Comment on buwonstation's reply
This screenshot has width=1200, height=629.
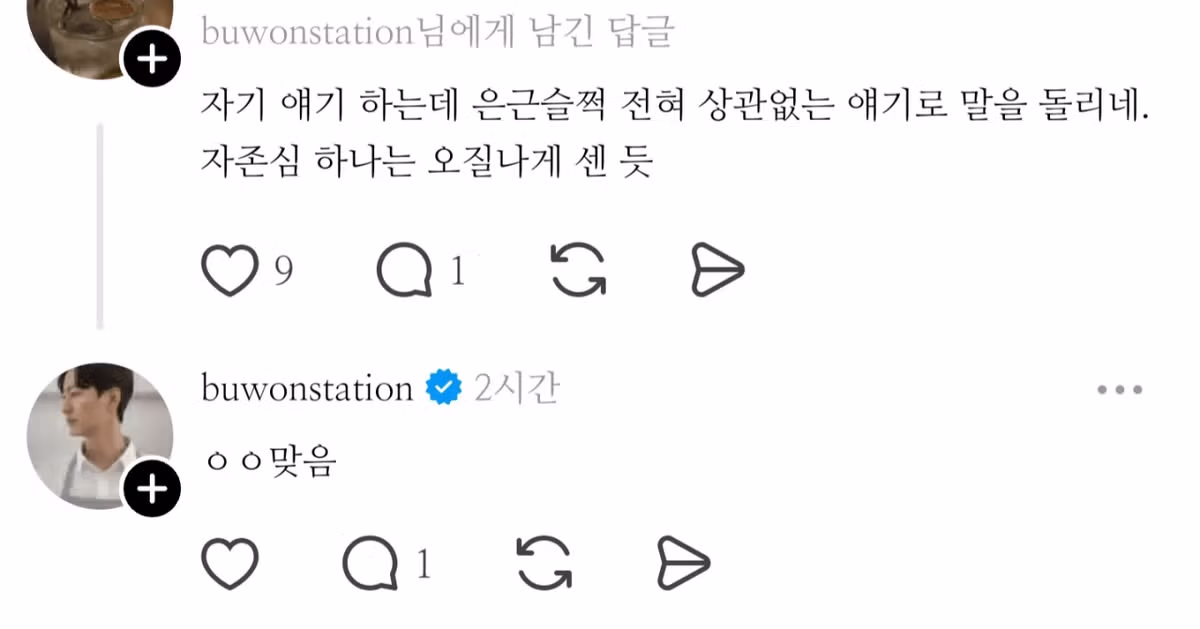(x=370, y=563)
